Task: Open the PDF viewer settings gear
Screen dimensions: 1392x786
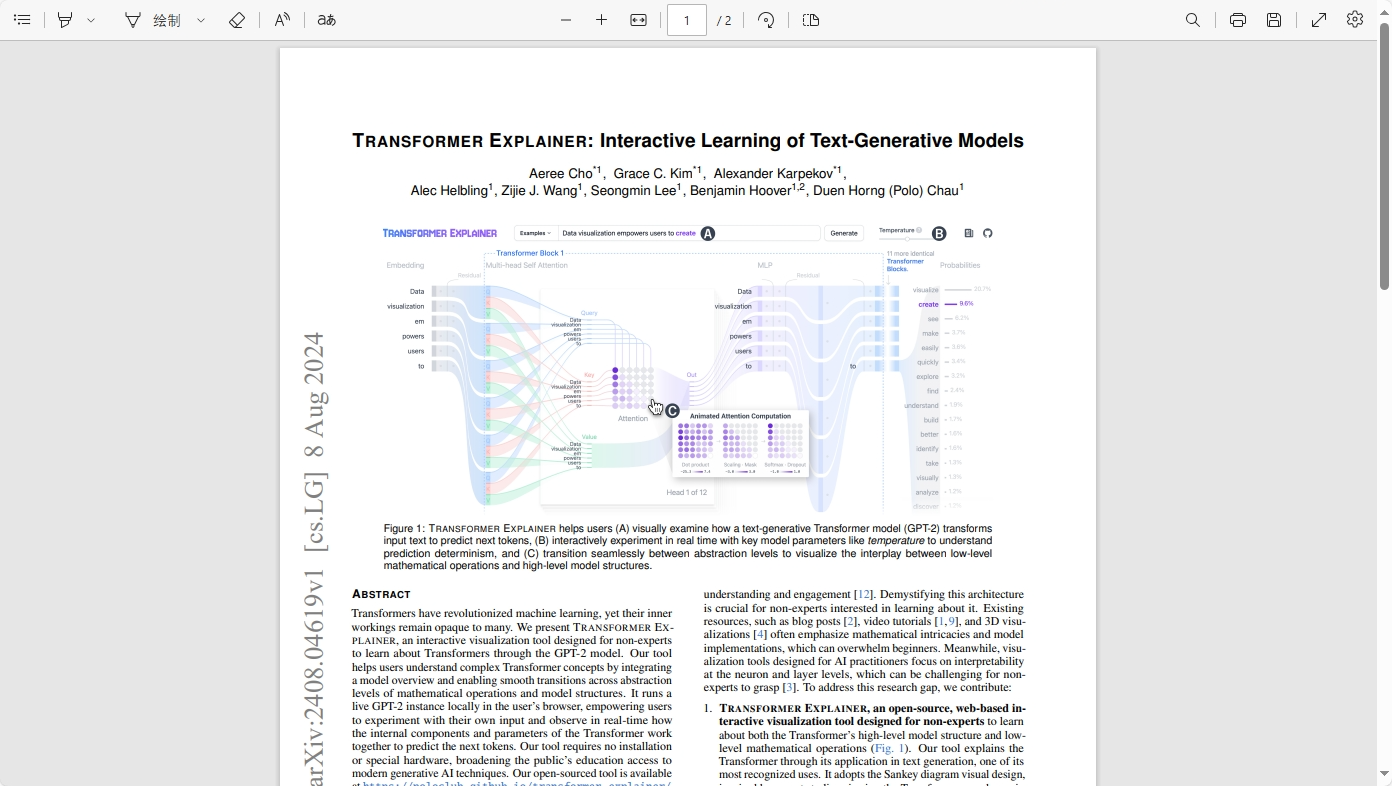Action: tap(1355, 20)
